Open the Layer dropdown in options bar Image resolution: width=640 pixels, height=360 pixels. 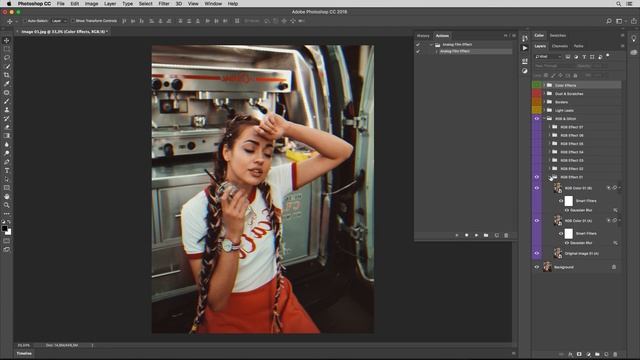coord(59,21)
